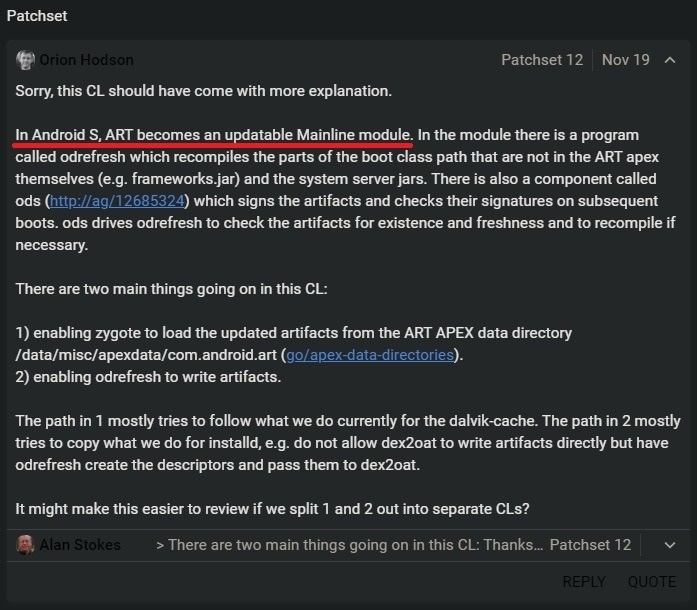697x610 pixels.
Task: Expand Alan Stokes' collapsed comment chevron
Action: tap(669, 545)
